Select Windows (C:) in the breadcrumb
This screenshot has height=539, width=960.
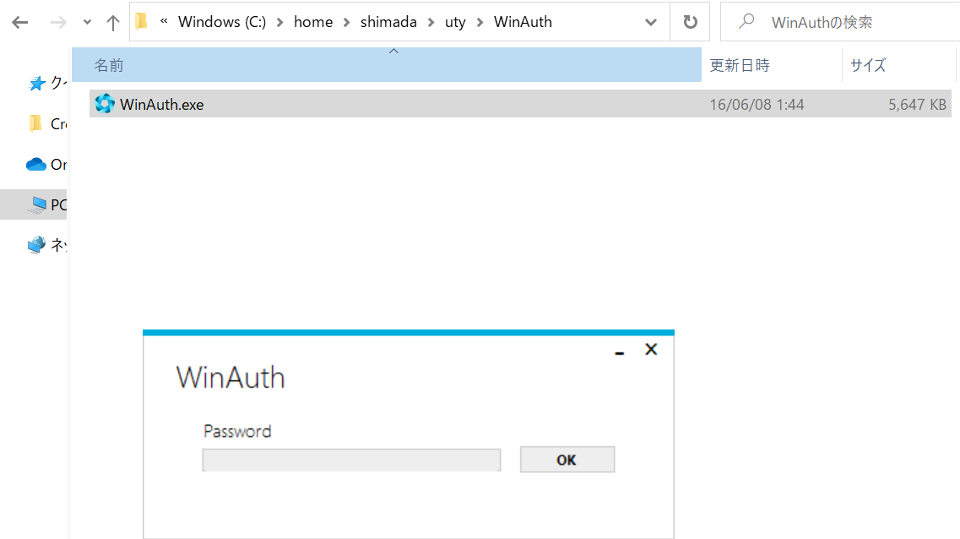click(222, 22)
